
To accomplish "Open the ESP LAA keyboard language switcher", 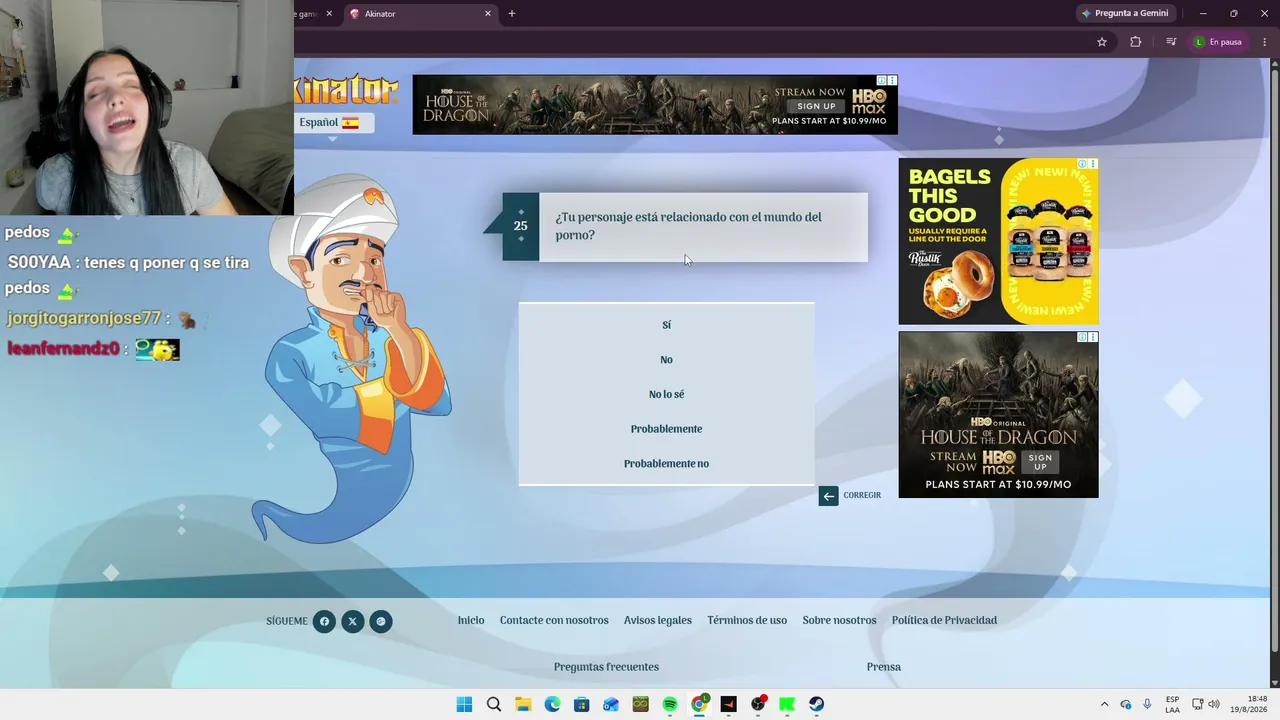I will (x=1172, y=704).
